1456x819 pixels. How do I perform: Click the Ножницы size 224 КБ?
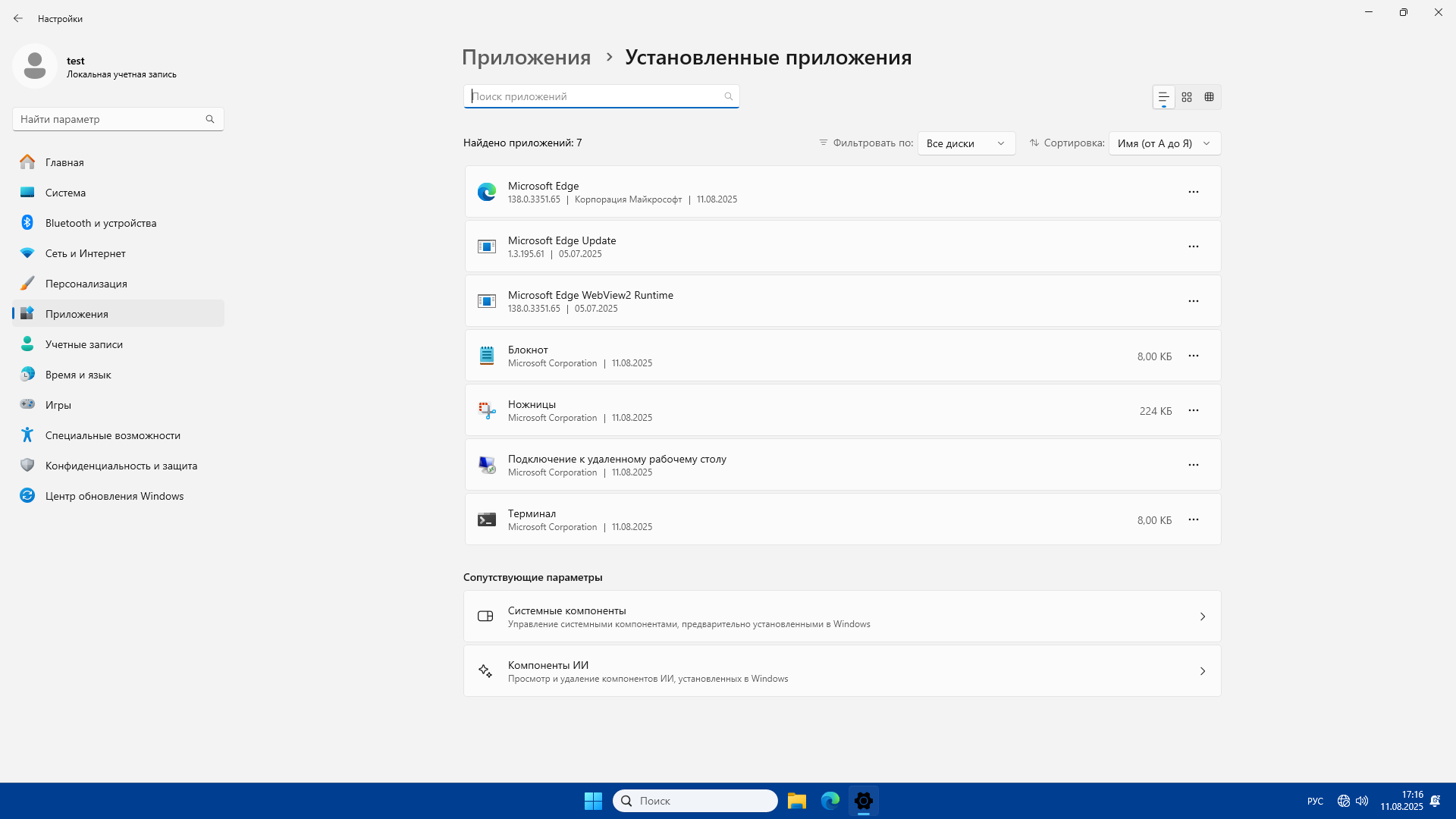pyautogui.click(x=1156, y=411)
